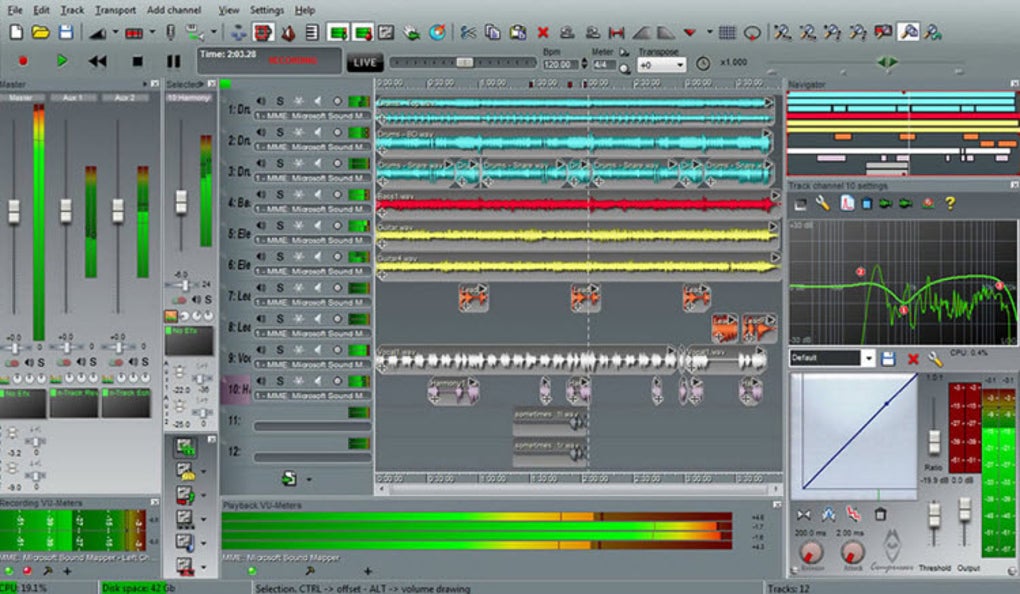Solo track 4 Bass with the S button
Viewport: 1020px width, 594px height.
click(280, 195)
